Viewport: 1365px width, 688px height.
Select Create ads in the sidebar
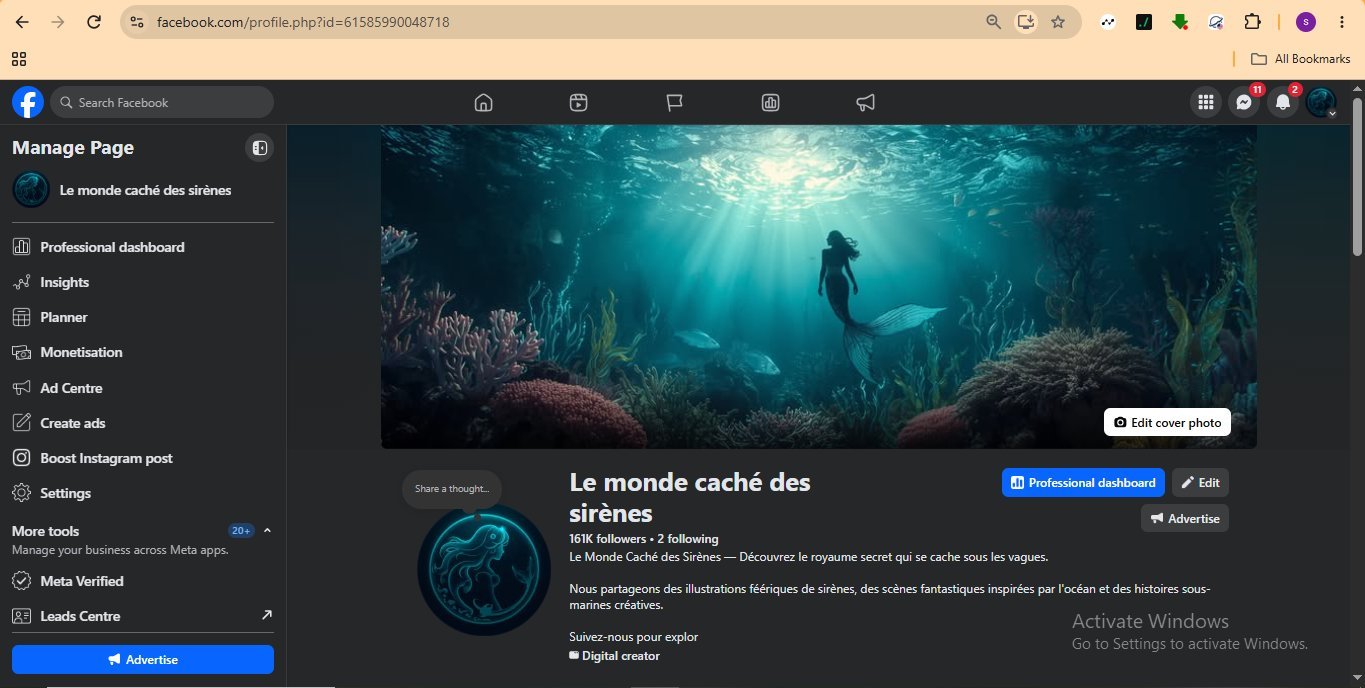tap(142, 423)
